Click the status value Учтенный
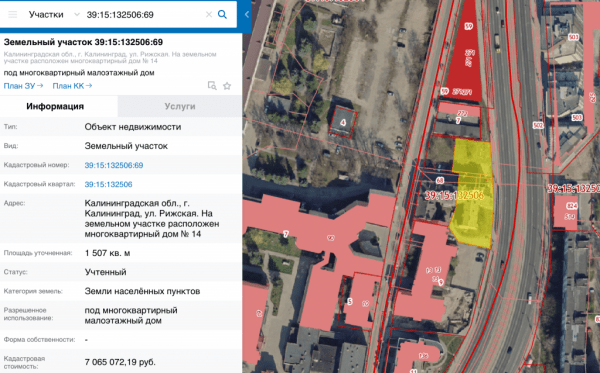The width and height of the screenshot is (600, 373). click(105, 272)
